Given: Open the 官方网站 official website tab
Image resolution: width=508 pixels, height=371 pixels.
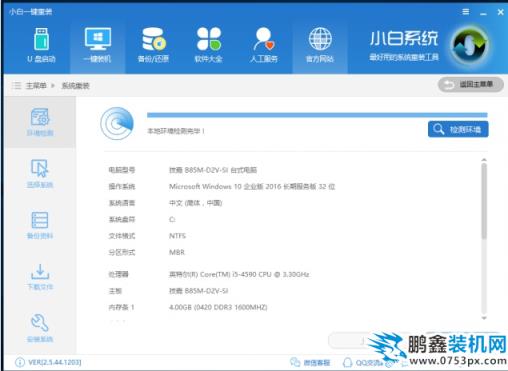Looking at the screenshot, I should pos(320,45).
